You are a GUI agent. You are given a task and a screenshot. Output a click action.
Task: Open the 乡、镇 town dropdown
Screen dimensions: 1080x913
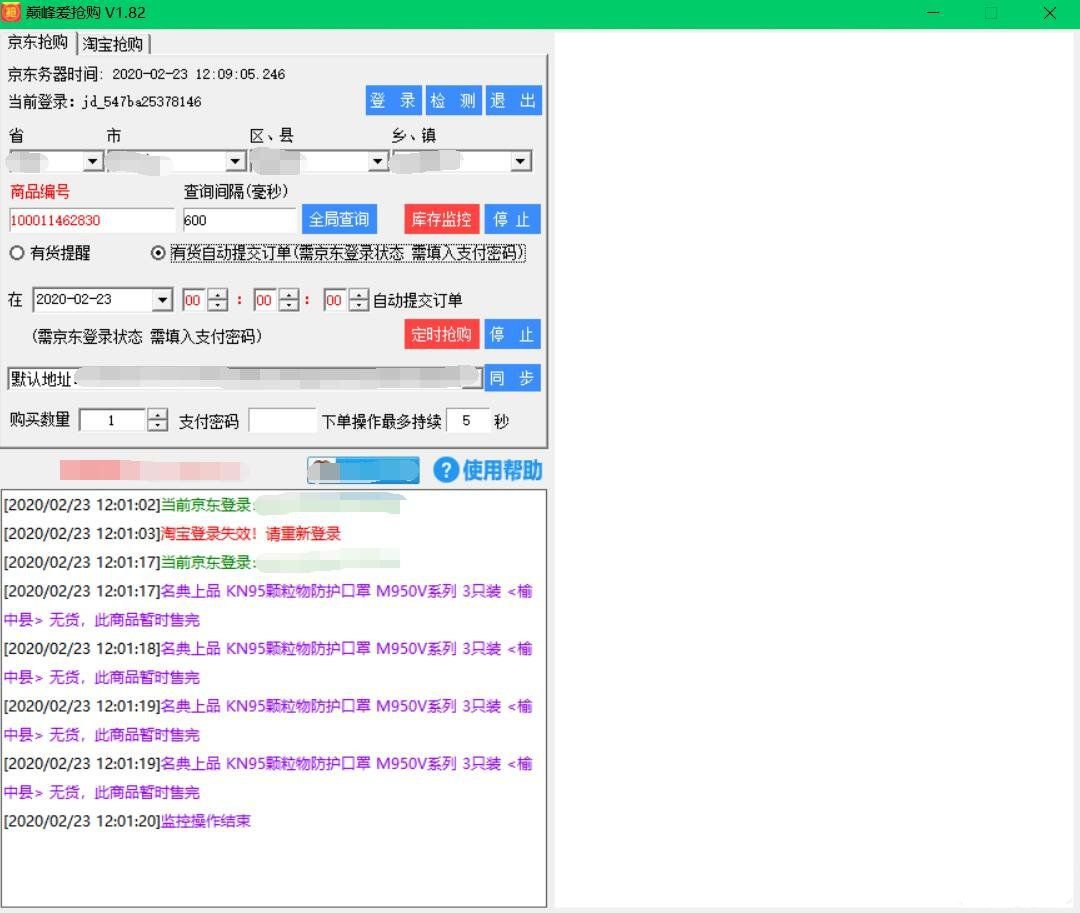click(520, 160)
